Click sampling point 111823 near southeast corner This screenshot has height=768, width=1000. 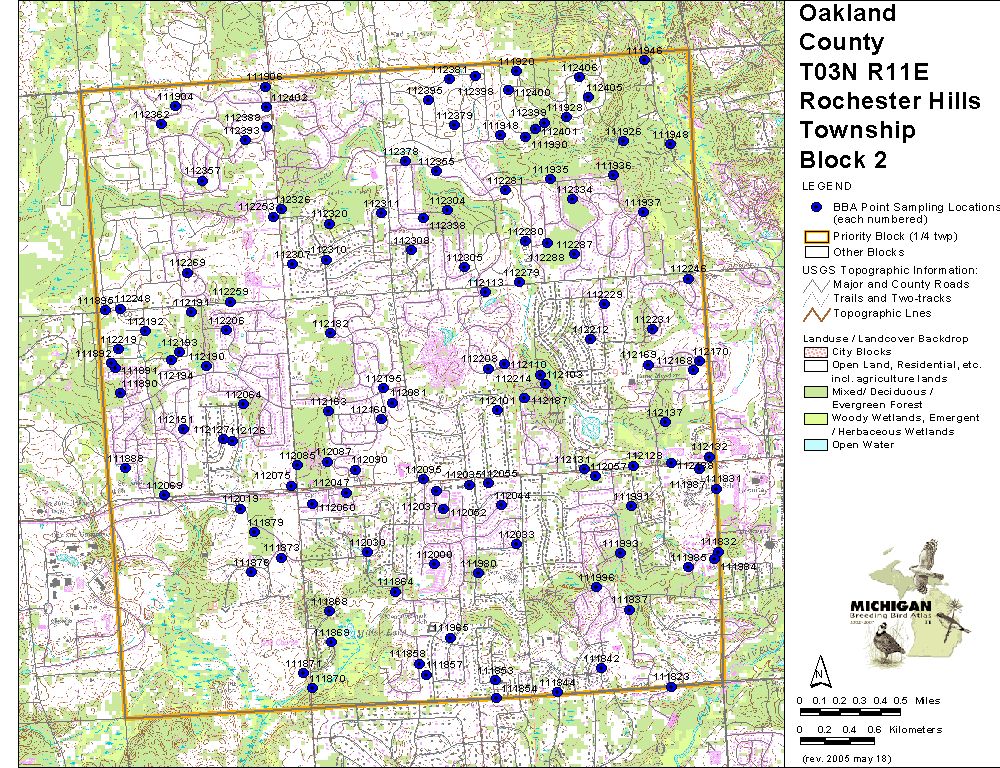671,687
